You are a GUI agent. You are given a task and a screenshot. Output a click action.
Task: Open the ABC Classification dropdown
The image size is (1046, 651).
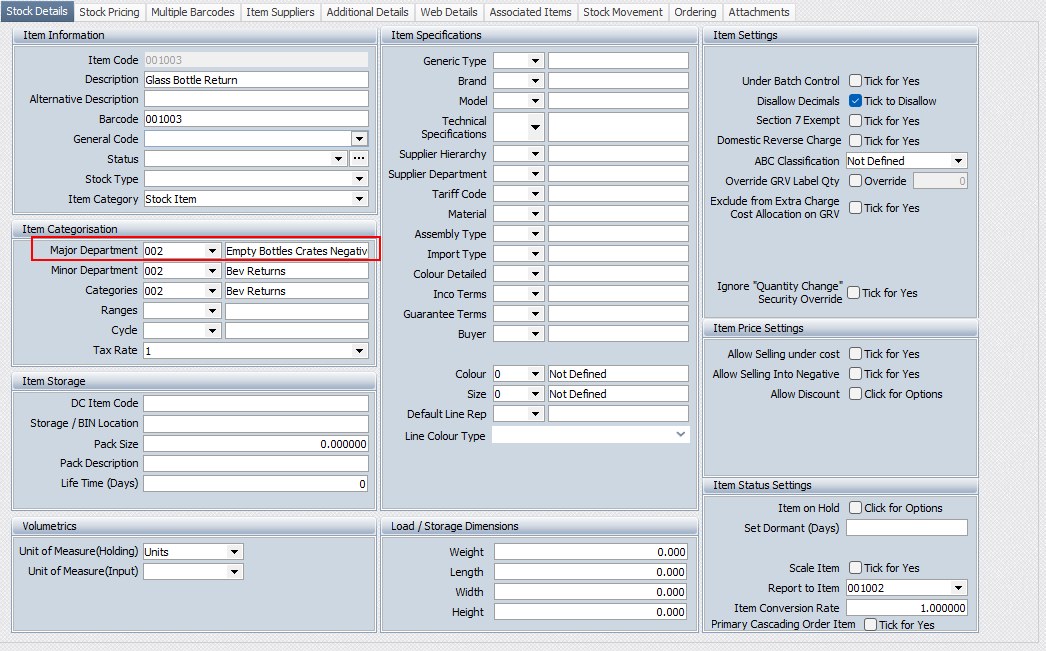(x=958, y=161)
